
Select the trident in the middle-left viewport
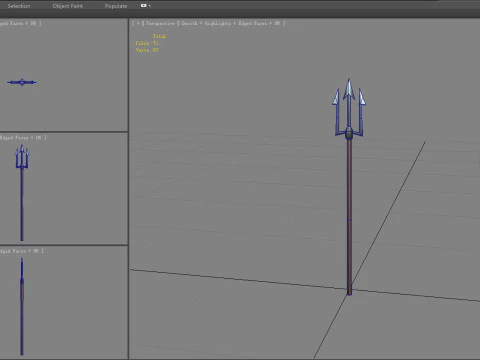(22, 192)
